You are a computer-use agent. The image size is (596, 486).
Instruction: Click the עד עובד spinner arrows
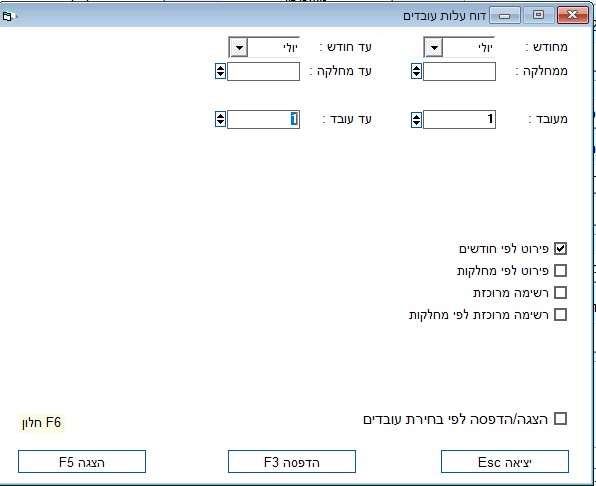pyautogui.click(x=220, y=119)
